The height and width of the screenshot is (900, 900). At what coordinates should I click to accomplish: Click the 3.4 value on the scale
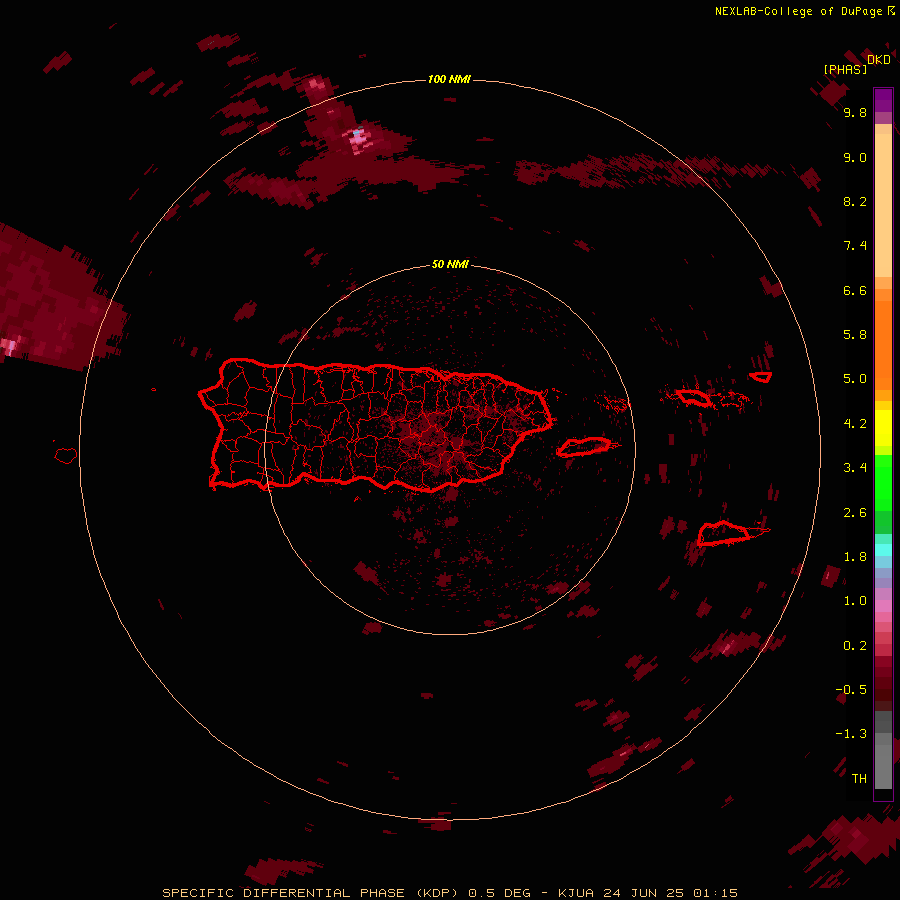(x=855, y=468)
